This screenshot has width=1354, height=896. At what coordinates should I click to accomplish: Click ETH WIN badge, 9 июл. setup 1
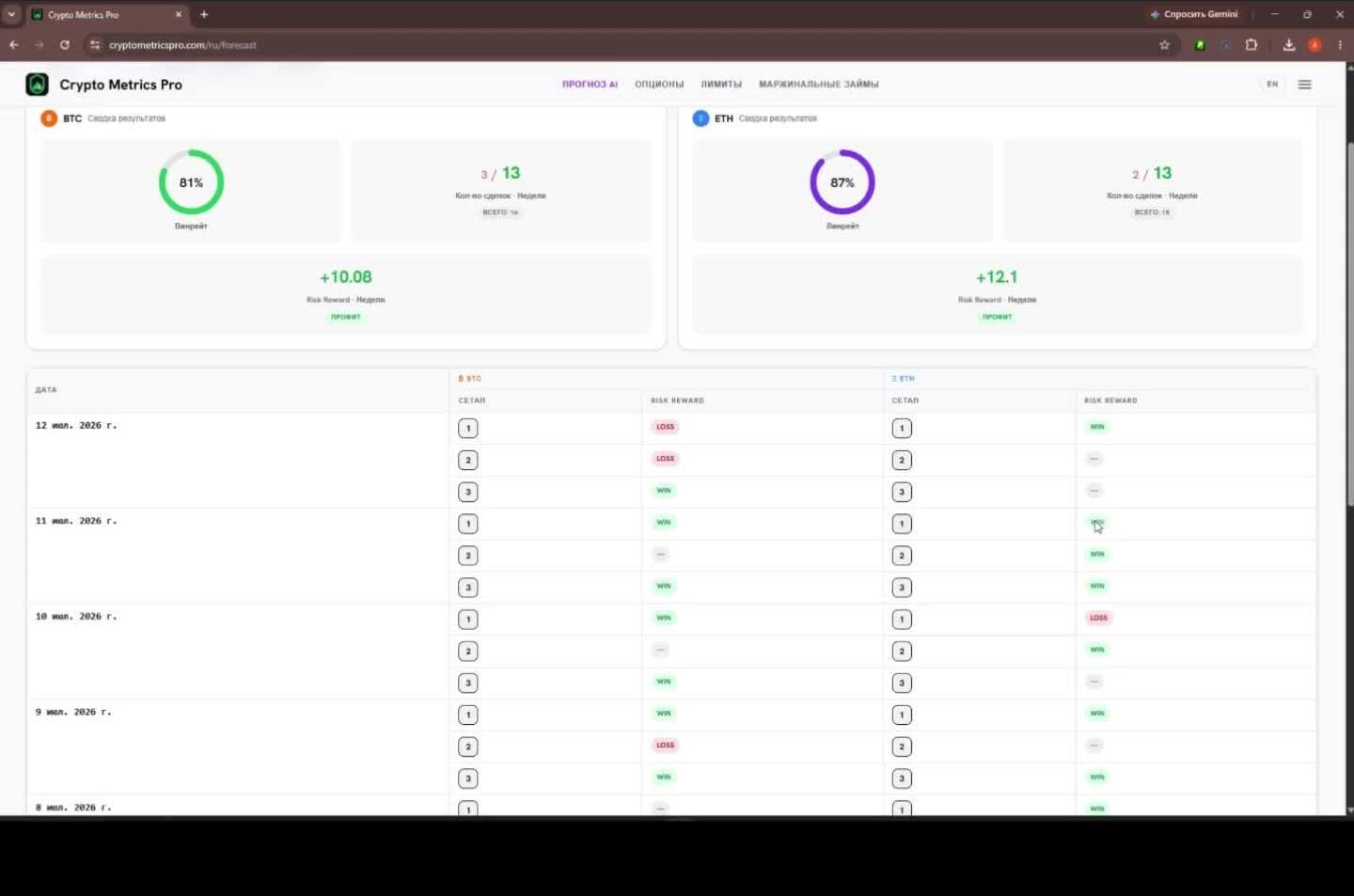pos(1097,714)
